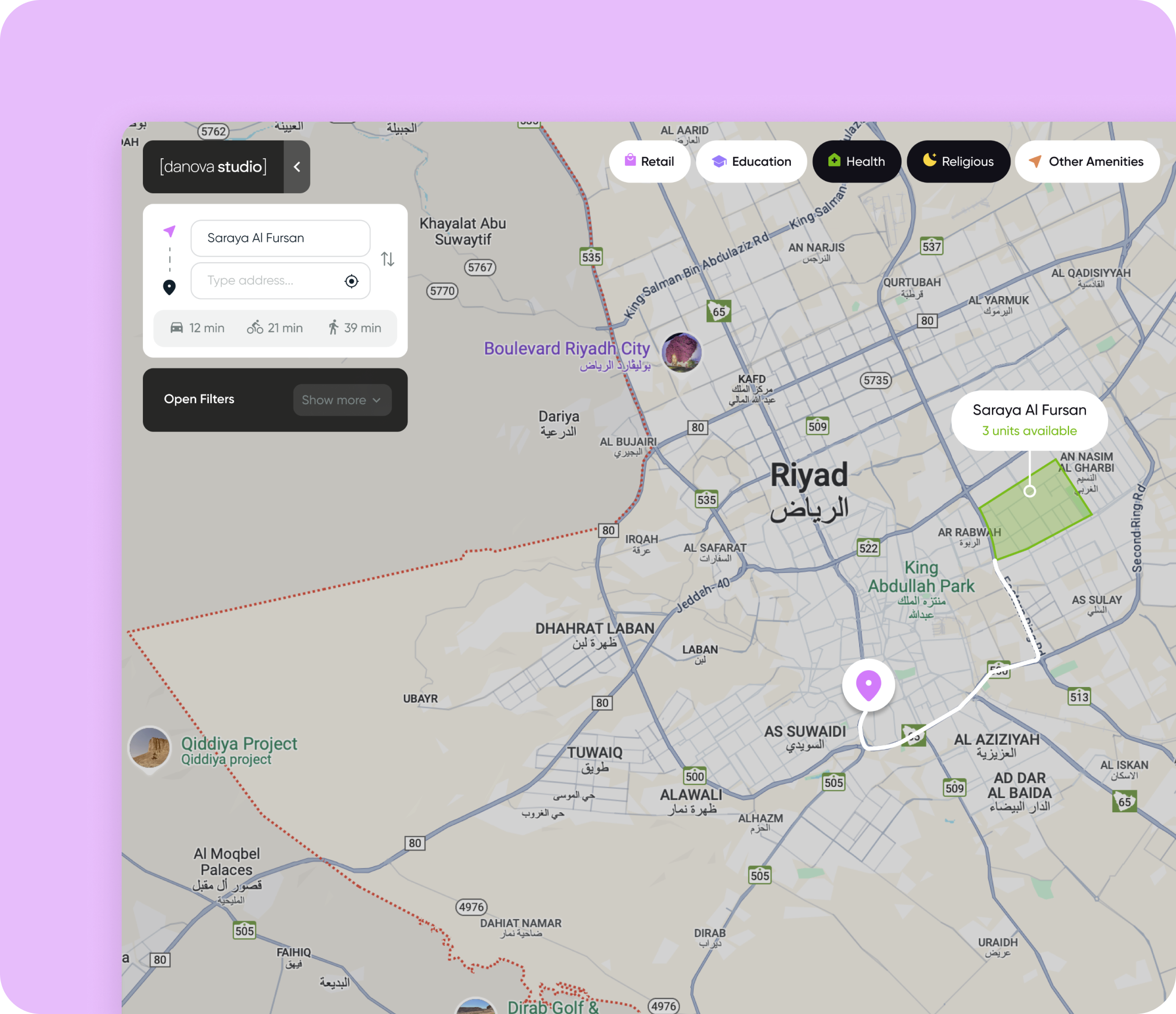Viewport: 1176px width, 1014px height.
Task: Select the Education filter chip
Action: [751, 161]
